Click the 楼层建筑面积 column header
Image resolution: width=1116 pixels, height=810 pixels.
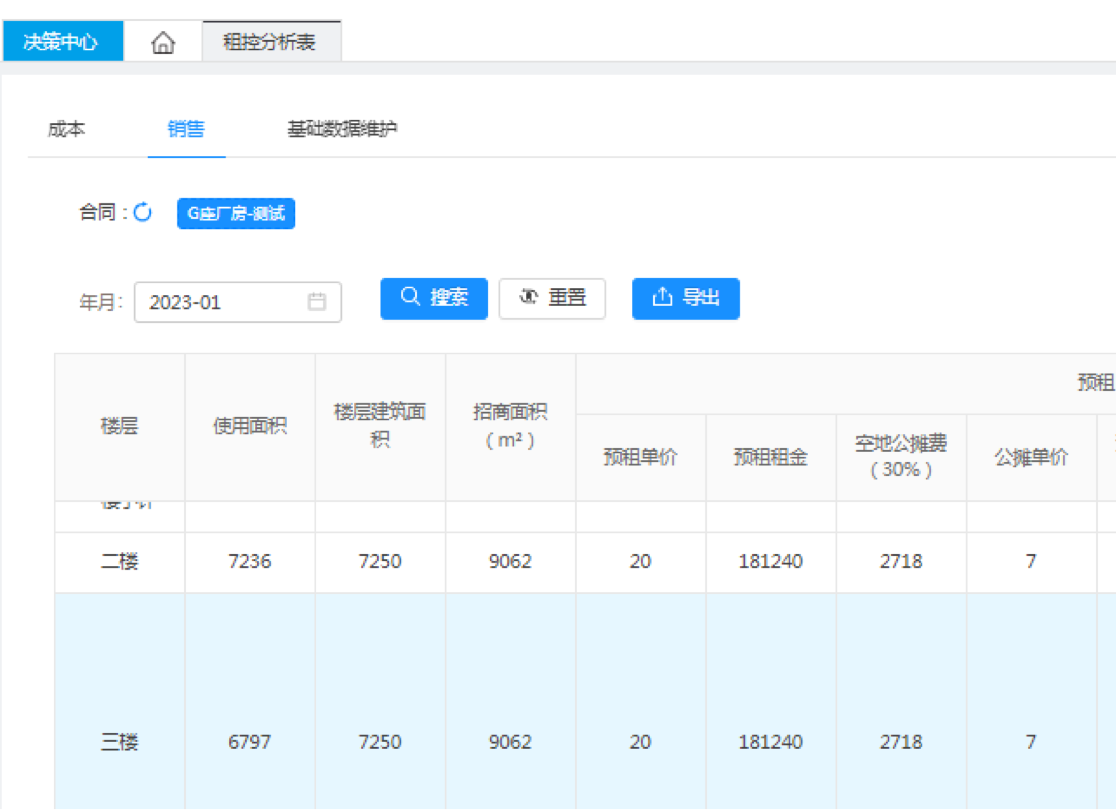(380, 426)
